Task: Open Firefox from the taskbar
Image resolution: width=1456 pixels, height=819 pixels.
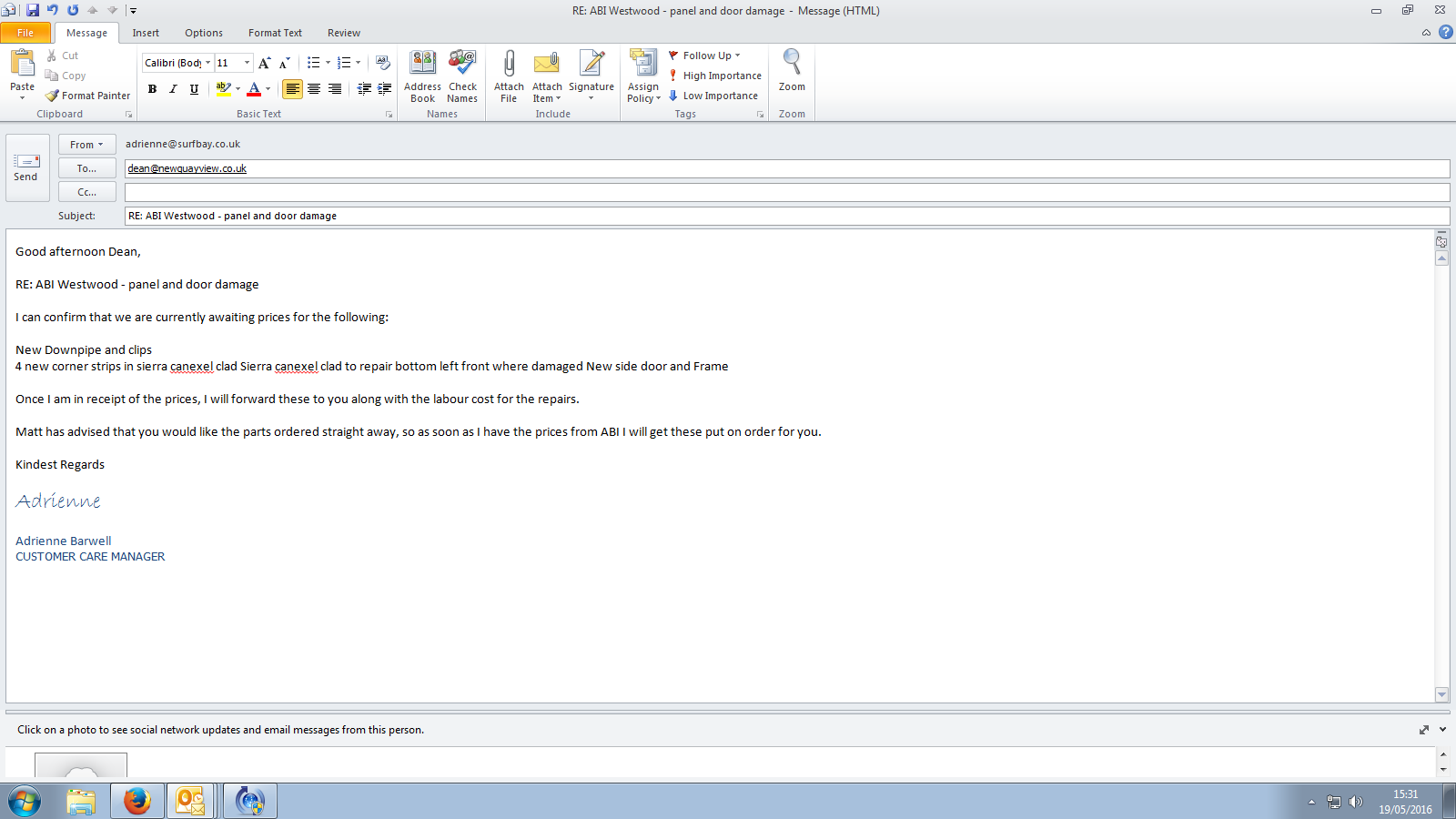Action: pos(137,802)
